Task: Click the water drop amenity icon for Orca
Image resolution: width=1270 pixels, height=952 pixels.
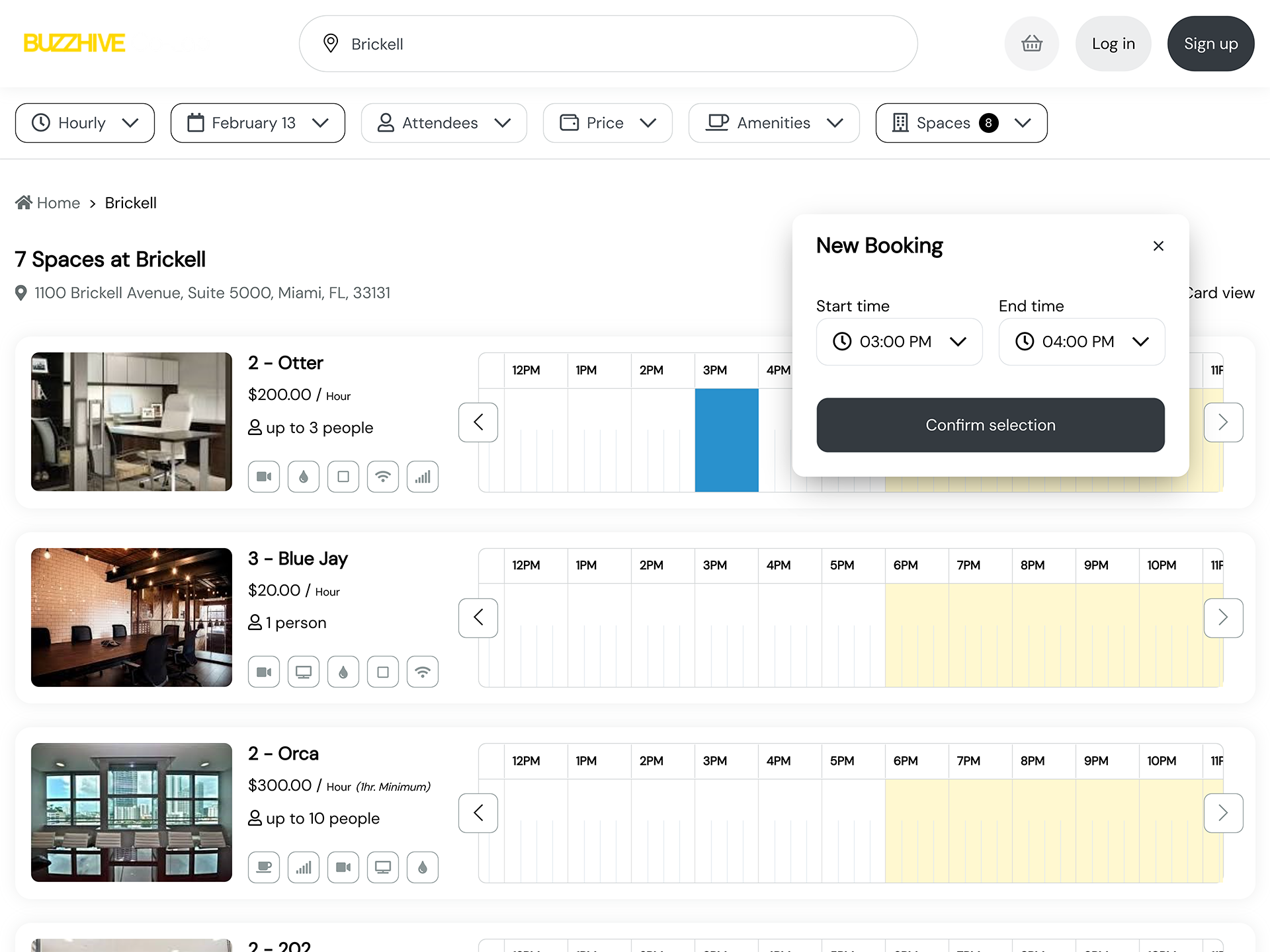Action: tap(423, 867)
